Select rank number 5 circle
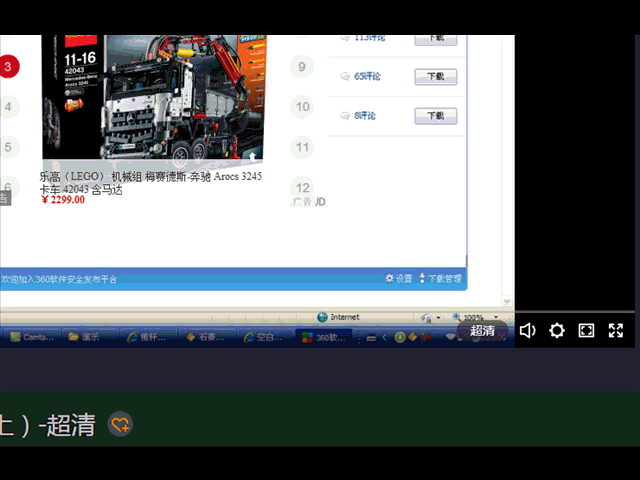The image size is (640, 480). [x=8, y=147]
